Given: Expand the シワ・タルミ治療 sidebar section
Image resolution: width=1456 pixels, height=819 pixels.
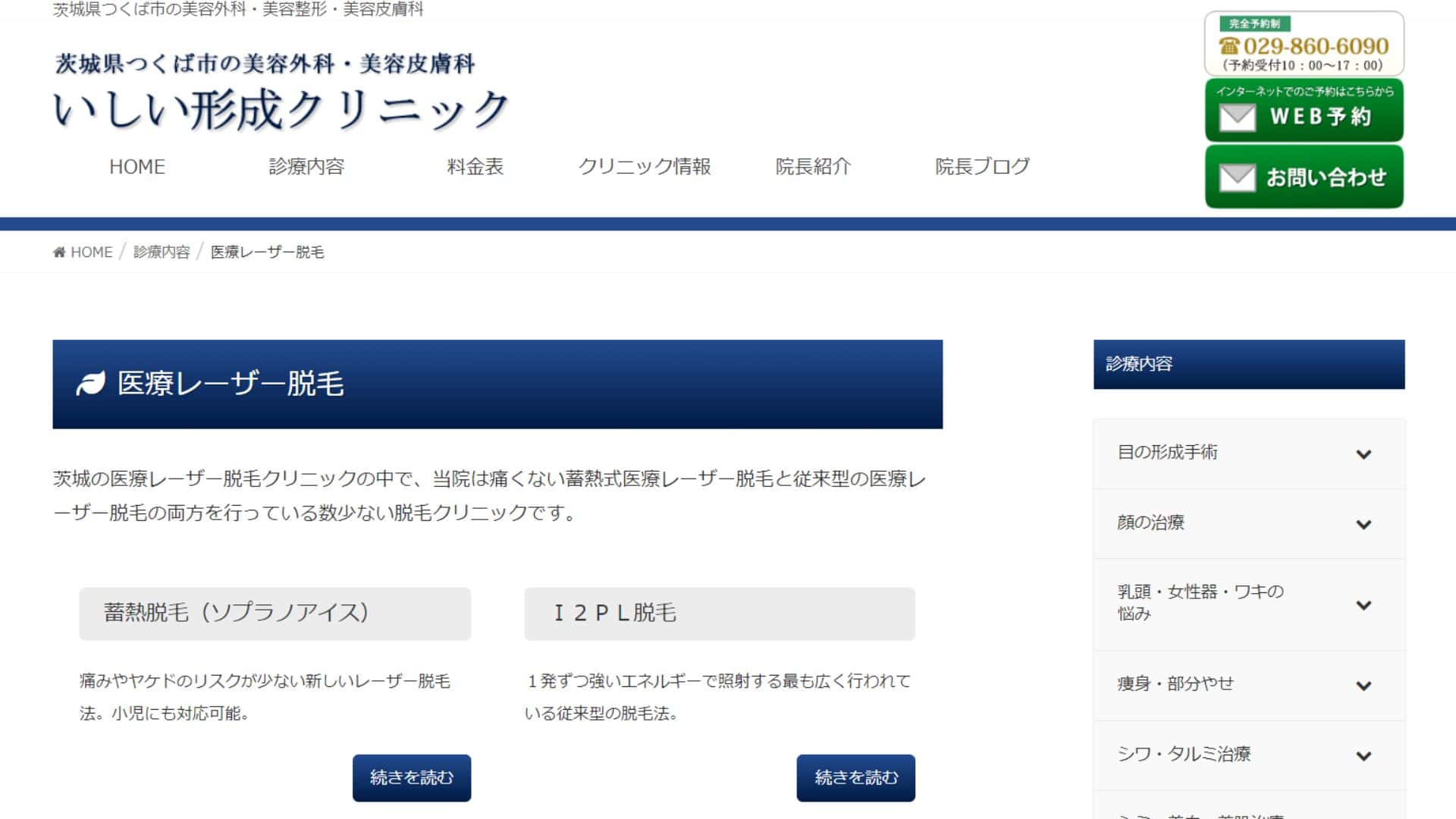Looking at the screenshot, I should pyautogui.click(x=1363, y=756).
